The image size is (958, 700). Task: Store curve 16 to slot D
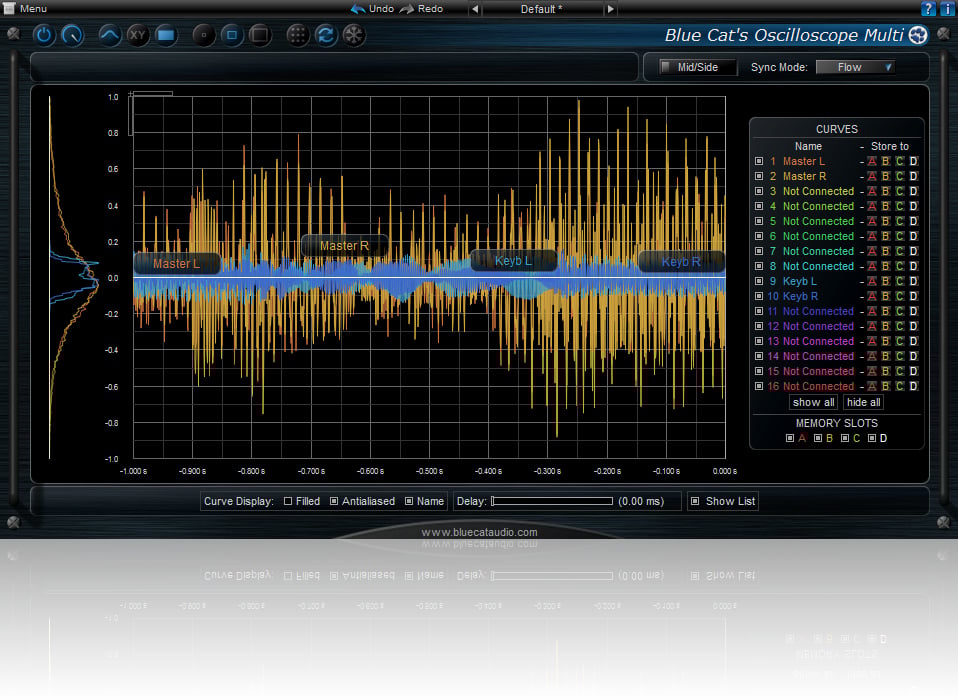coord(913,386)
